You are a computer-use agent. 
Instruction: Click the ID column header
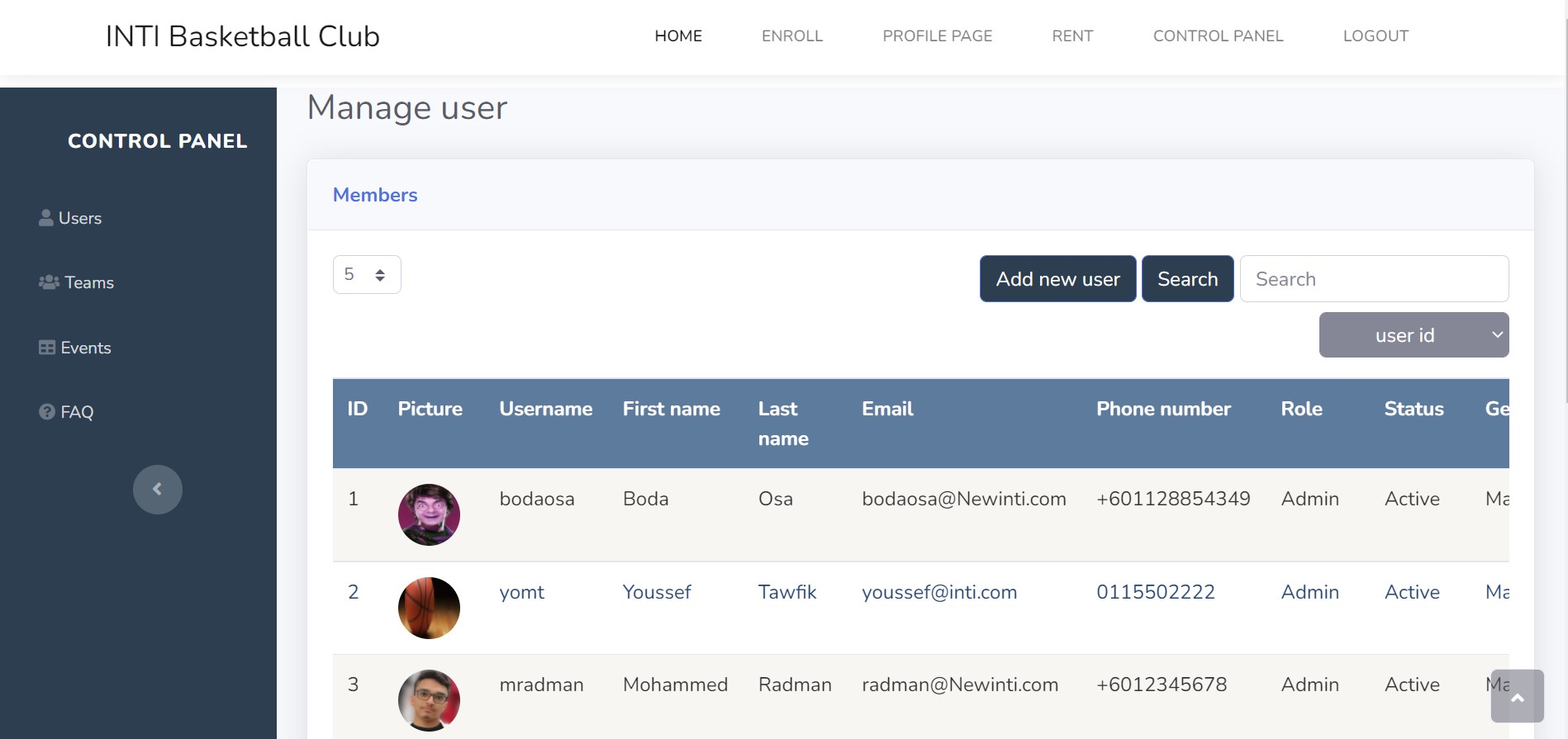tap(358, 409)
